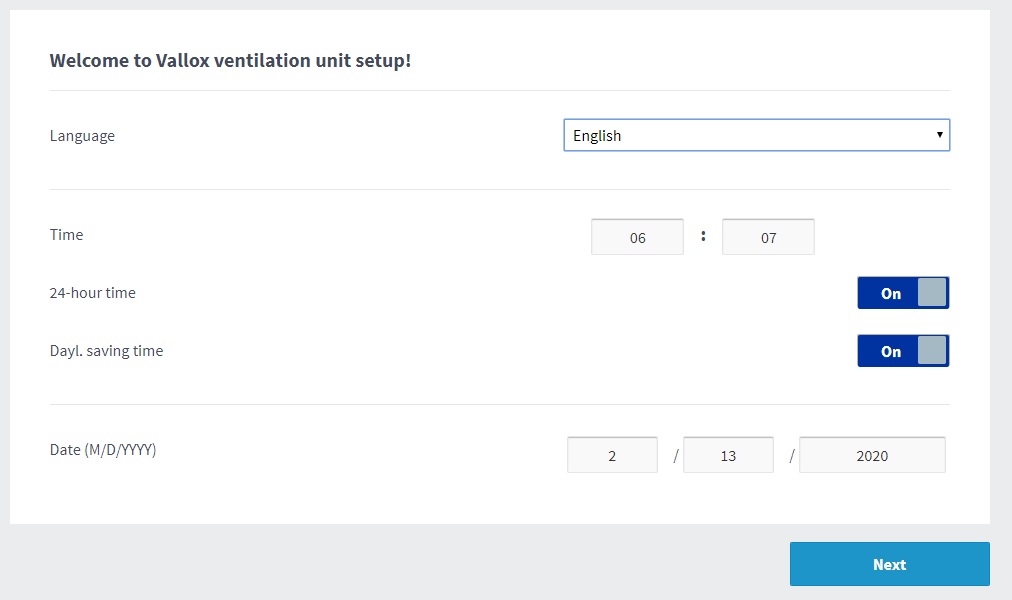Select the month field showing 2
The width and height of the screenshot is (1012, 600).
point(612,455)
